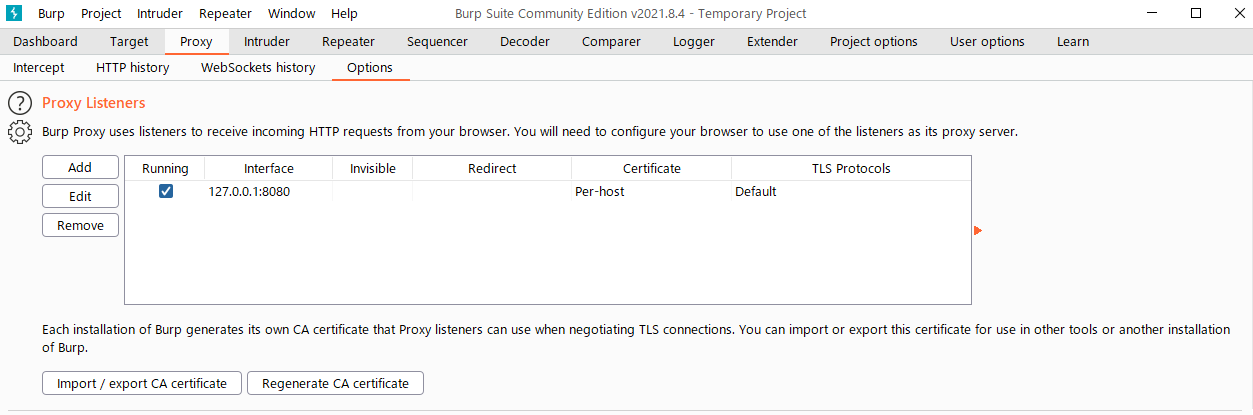Switch to the Repeater tab
Image resolution: width=1253 pixels, height=415 pixels.
(x=348, y=42)
